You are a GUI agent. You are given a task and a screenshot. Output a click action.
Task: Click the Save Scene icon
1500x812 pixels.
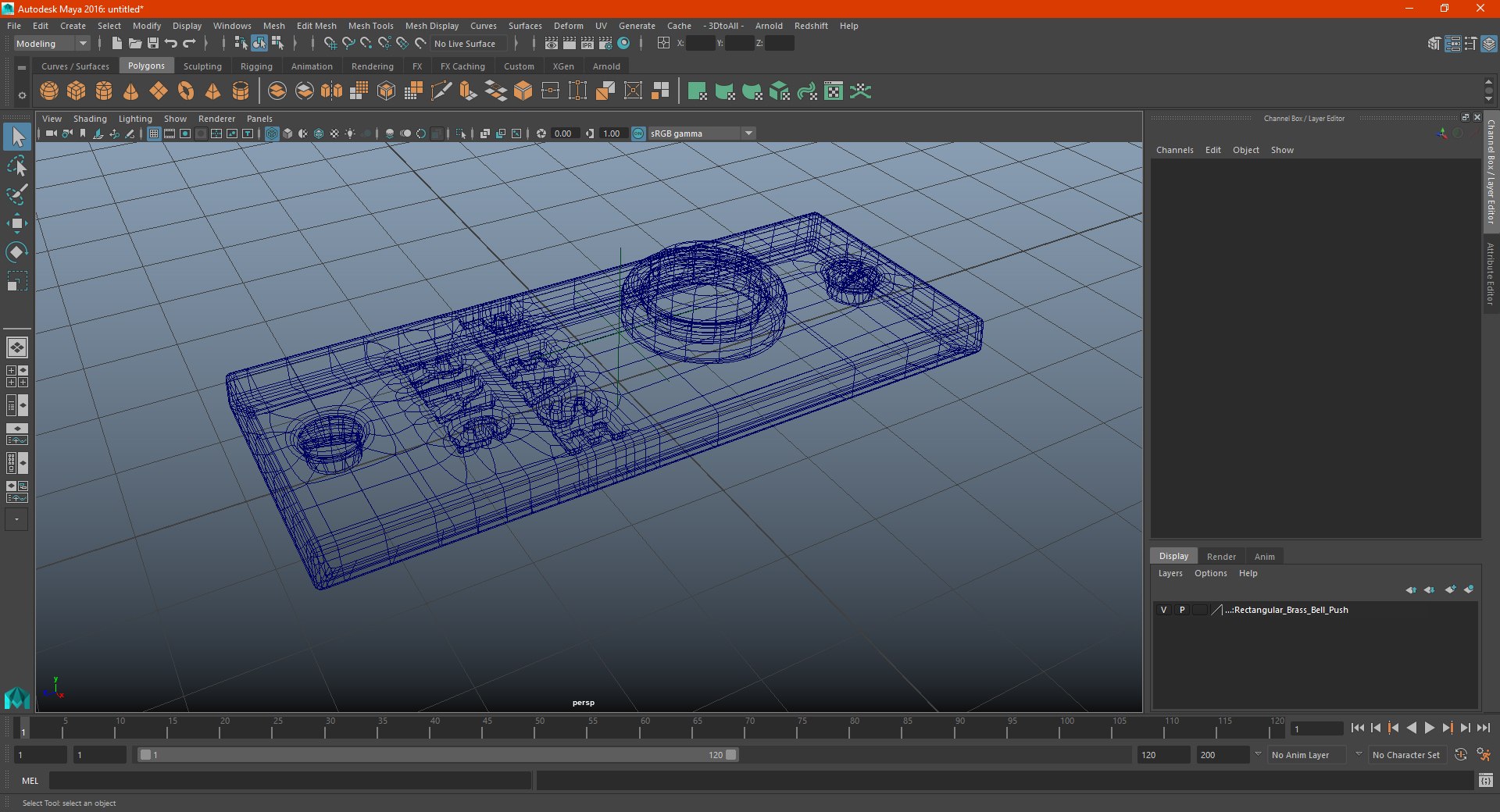click(x=153, y=44)
